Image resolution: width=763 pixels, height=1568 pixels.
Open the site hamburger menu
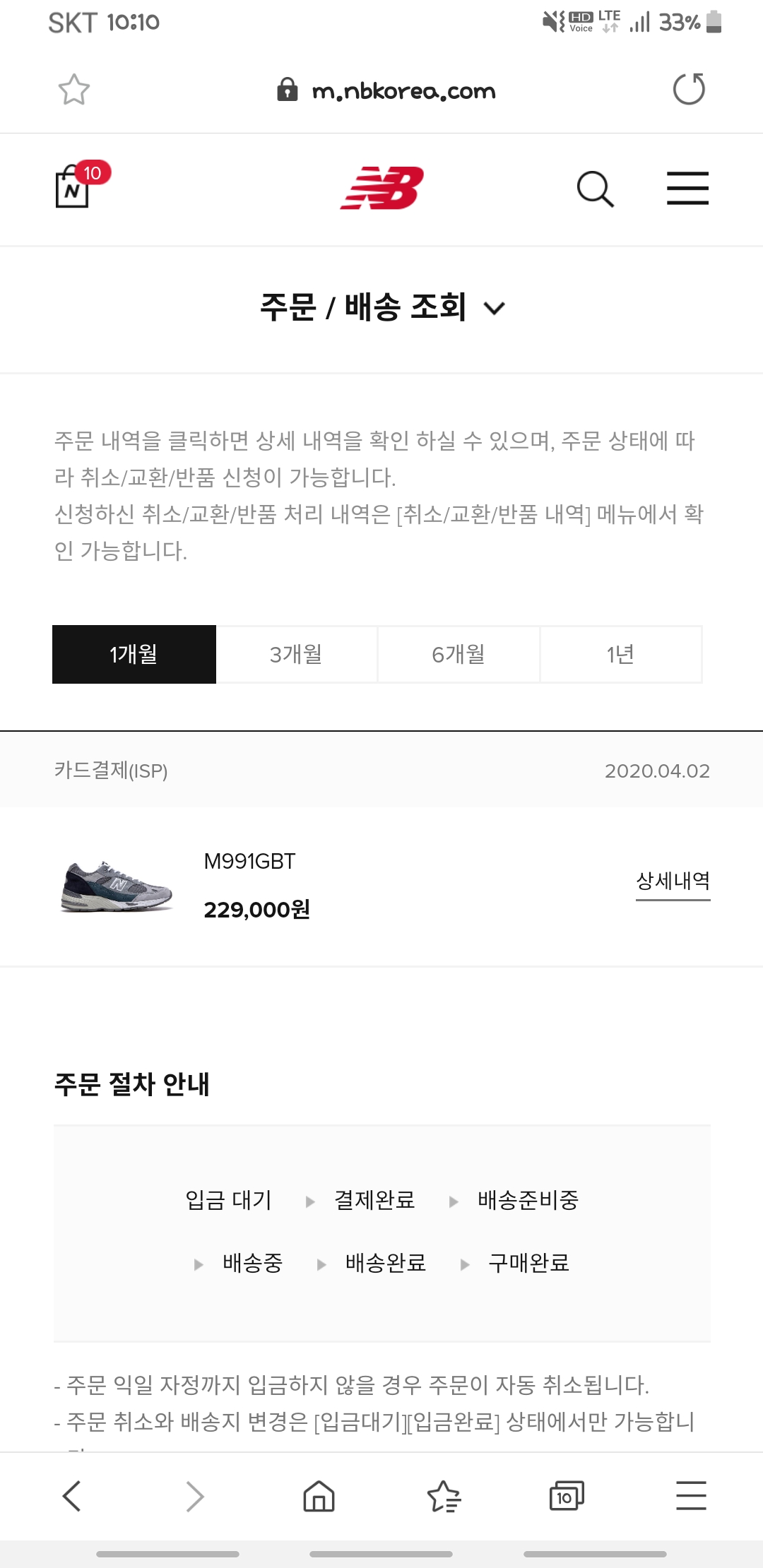(687, 189)
